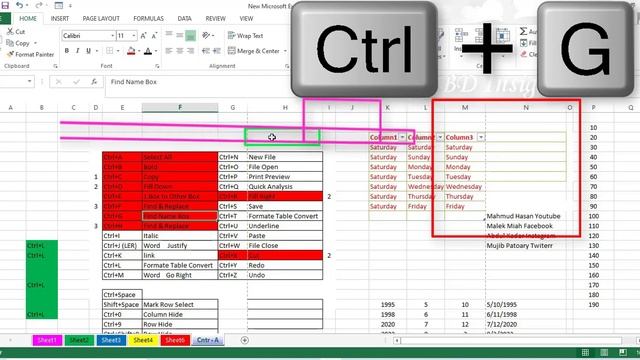Click Increase Indent icon
The image size is (640, 360).
[x=217, y=51]
